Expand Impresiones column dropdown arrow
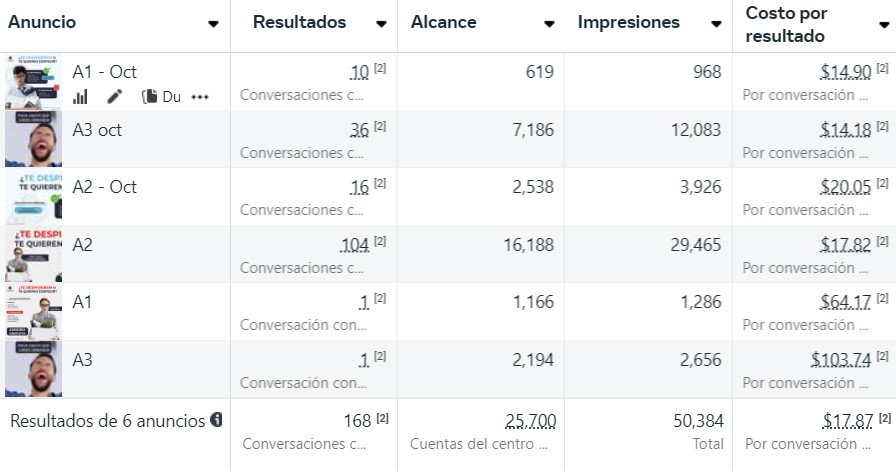Viewport: 896px width, 471px height. (716, 24)
